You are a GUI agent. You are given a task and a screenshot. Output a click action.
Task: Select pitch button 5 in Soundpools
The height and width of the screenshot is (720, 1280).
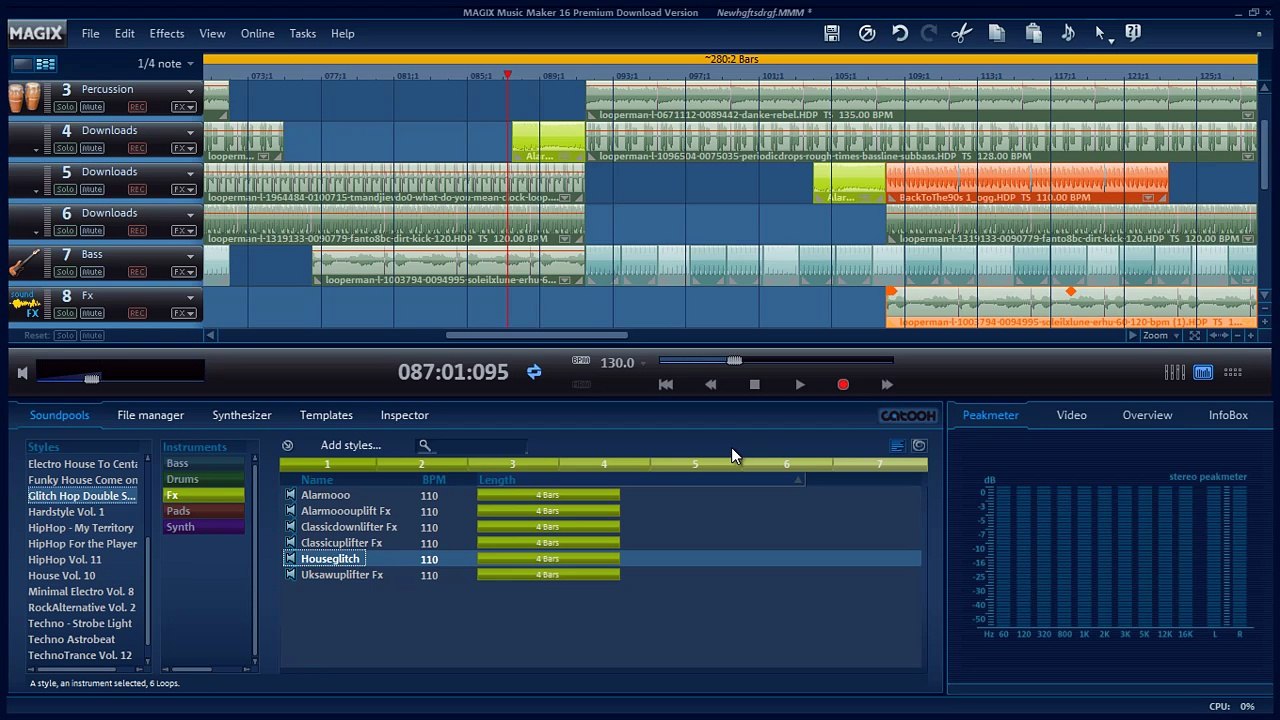point(695,464)
